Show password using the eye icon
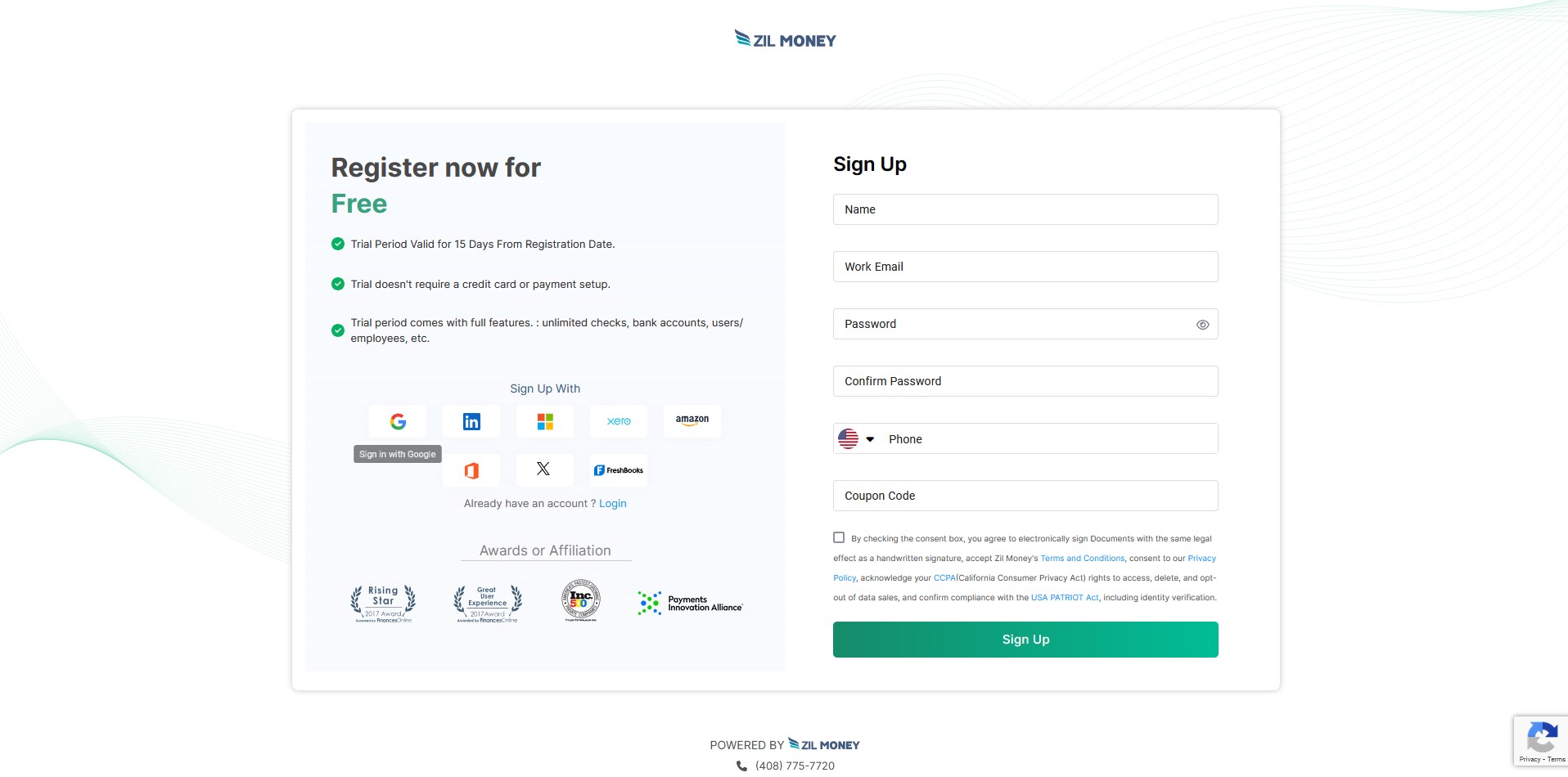The height and width of the screenshot is (777, 1568). [1202, 325]
